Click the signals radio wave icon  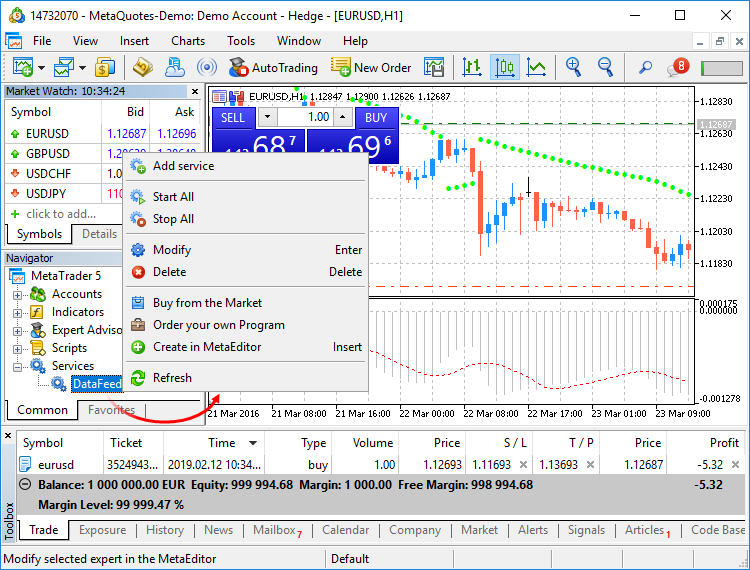tap(207, 67)
